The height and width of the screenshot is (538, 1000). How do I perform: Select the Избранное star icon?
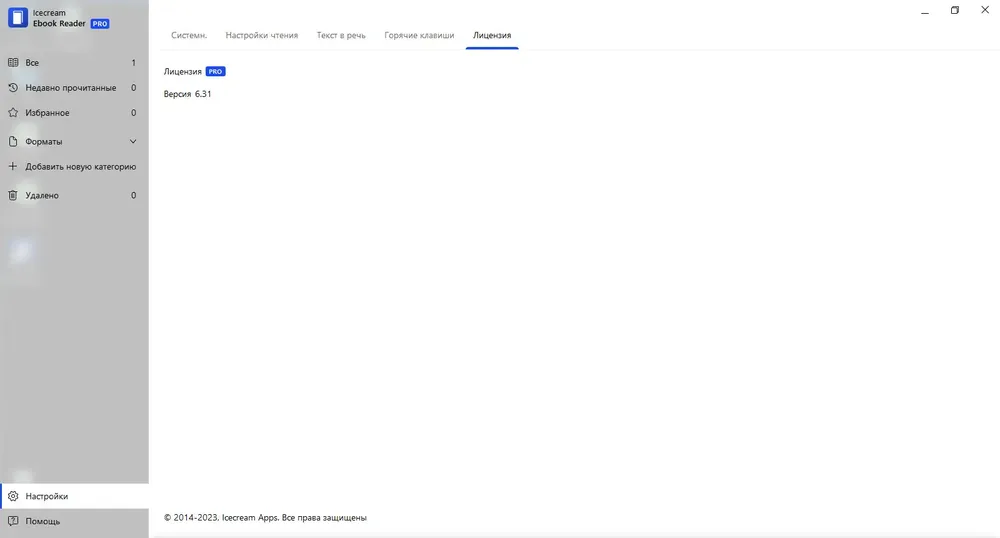click(x=13, y=113)
